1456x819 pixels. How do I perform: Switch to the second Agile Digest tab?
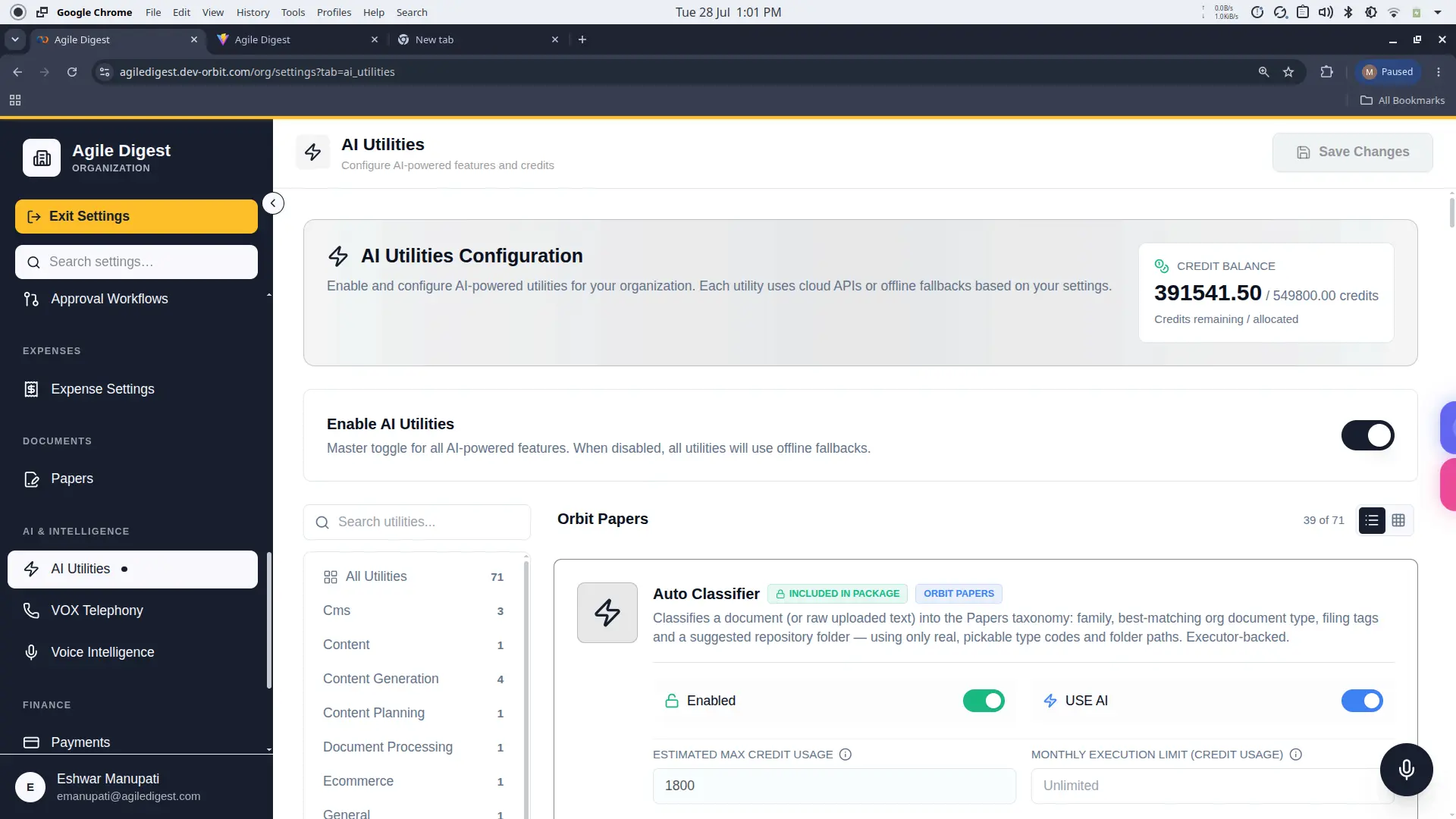pyautogui.click(x=296, y=39)
